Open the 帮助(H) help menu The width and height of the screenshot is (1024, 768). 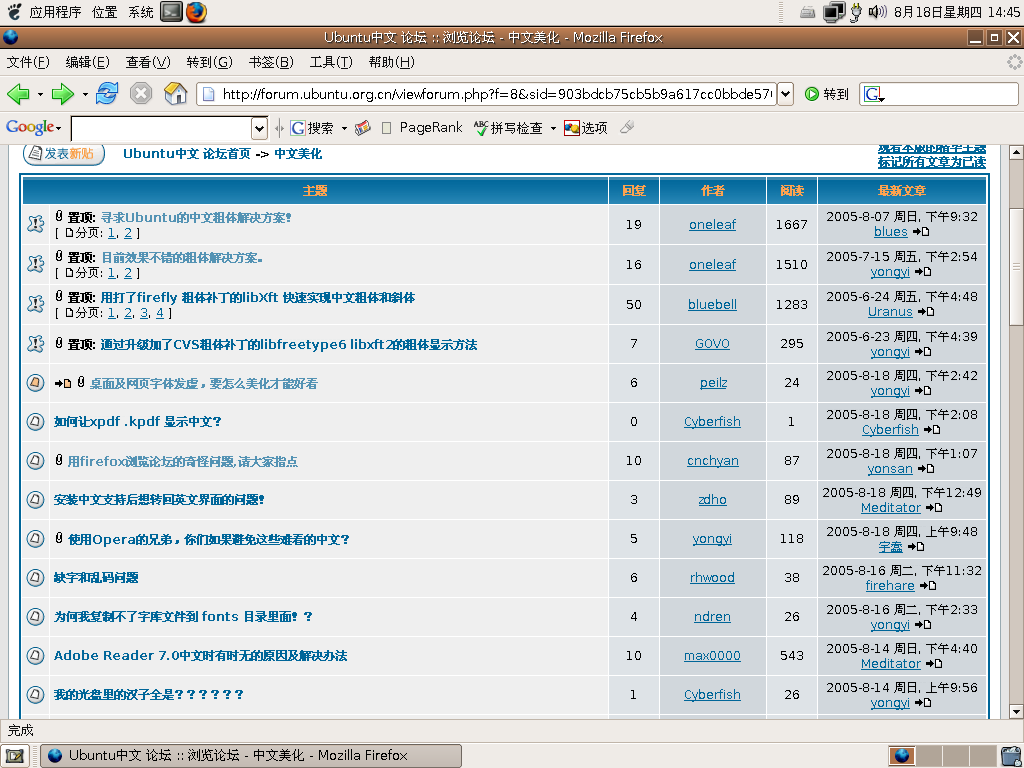coord(392,62)
